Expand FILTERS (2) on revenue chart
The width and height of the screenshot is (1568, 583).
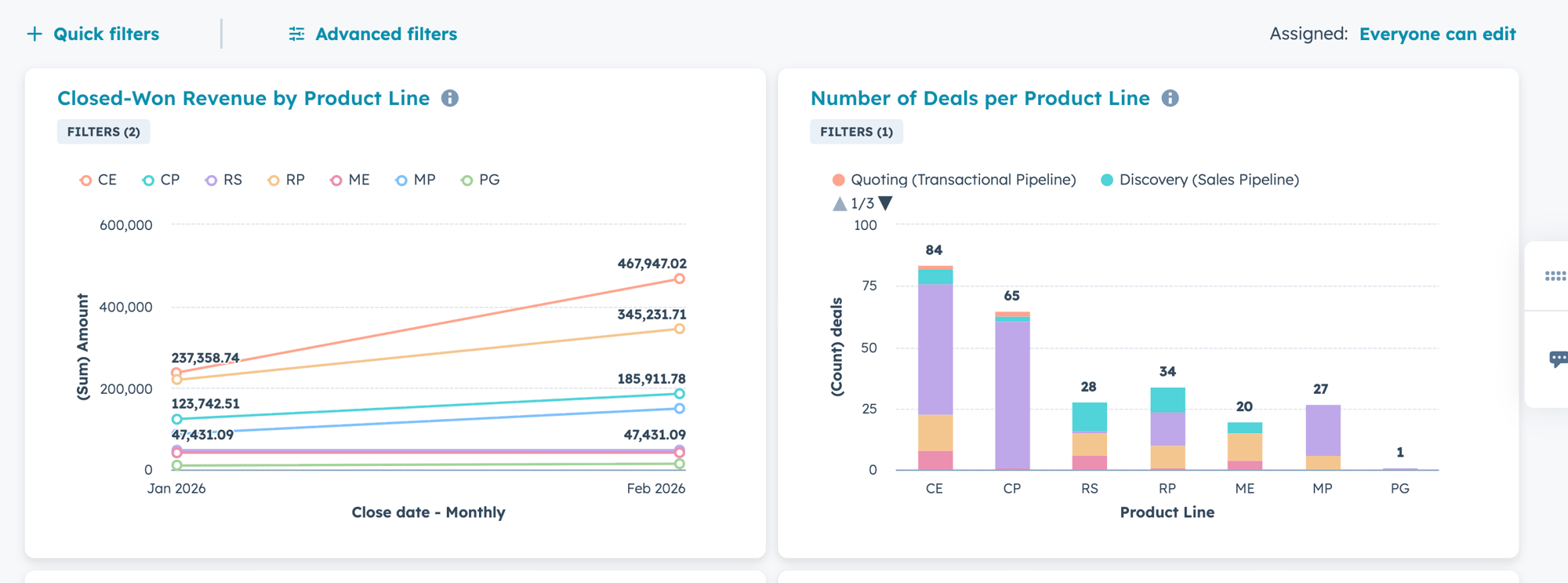[x=103, y=132]
